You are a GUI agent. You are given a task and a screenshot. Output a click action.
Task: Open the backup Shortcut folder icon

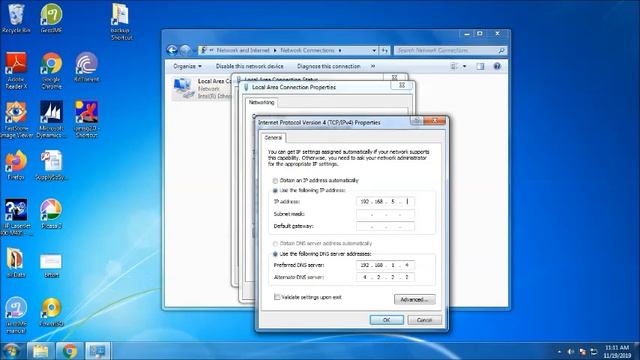(121, 22)
